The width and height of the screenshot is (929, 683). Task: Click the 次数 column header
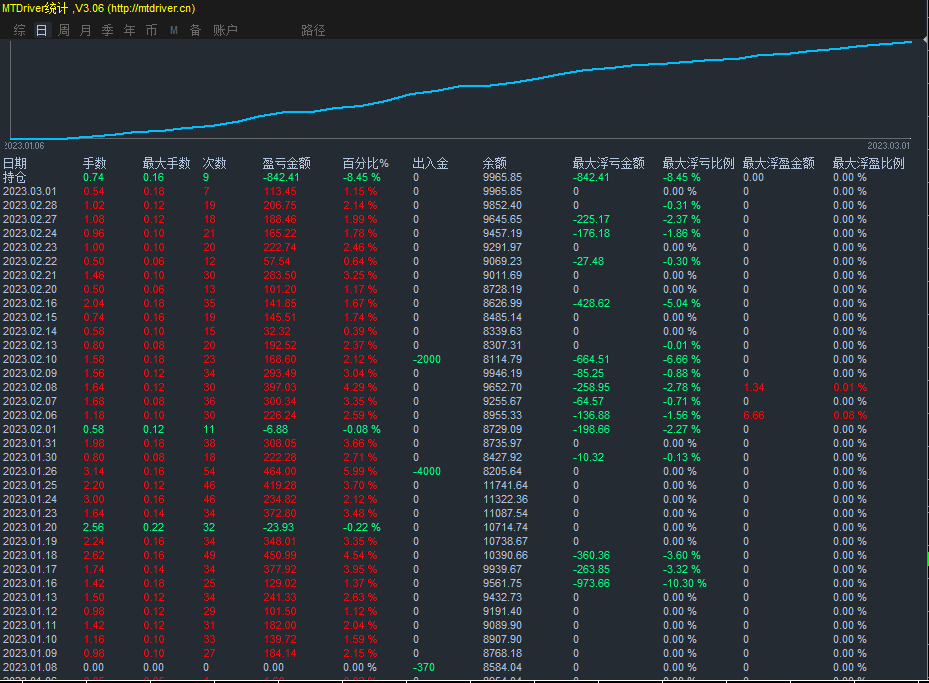click(214, 163)
